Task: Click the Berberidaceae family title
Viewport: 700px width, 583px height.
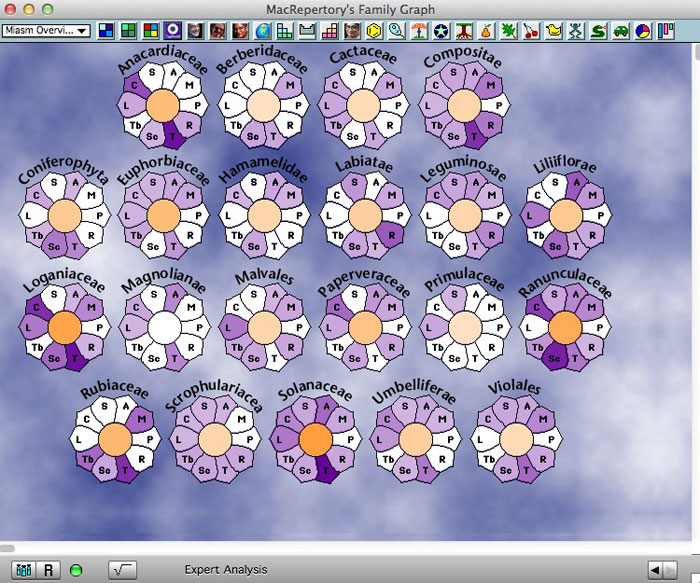Action: pyautogui.click(x=262, y=59)
